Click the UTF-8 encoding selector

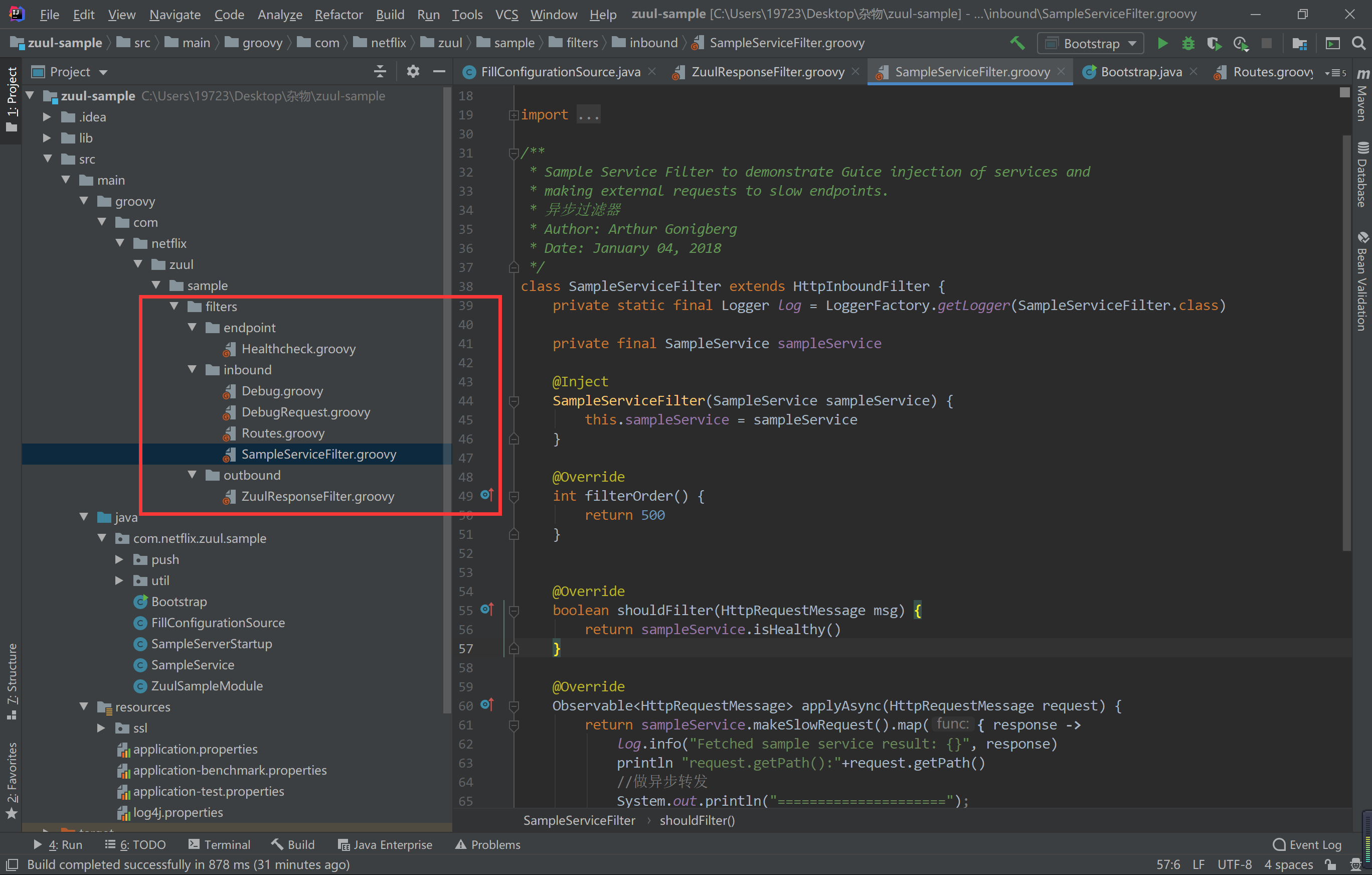point(1234,864)
